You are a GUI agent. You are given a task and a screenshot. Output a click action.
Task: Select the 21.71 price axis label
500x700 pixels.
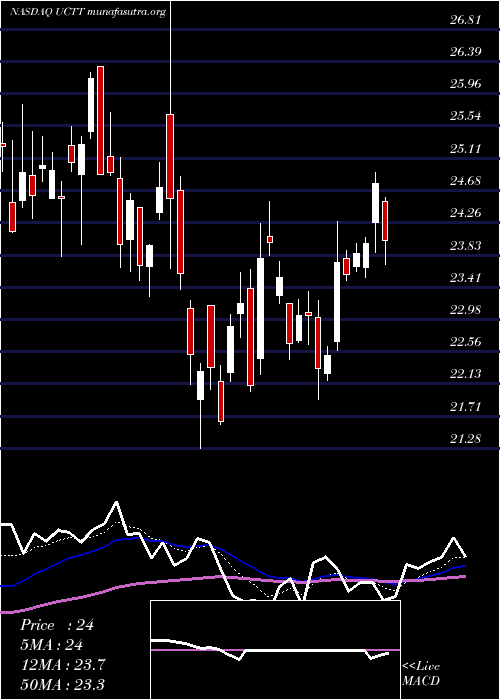point(465,407)
